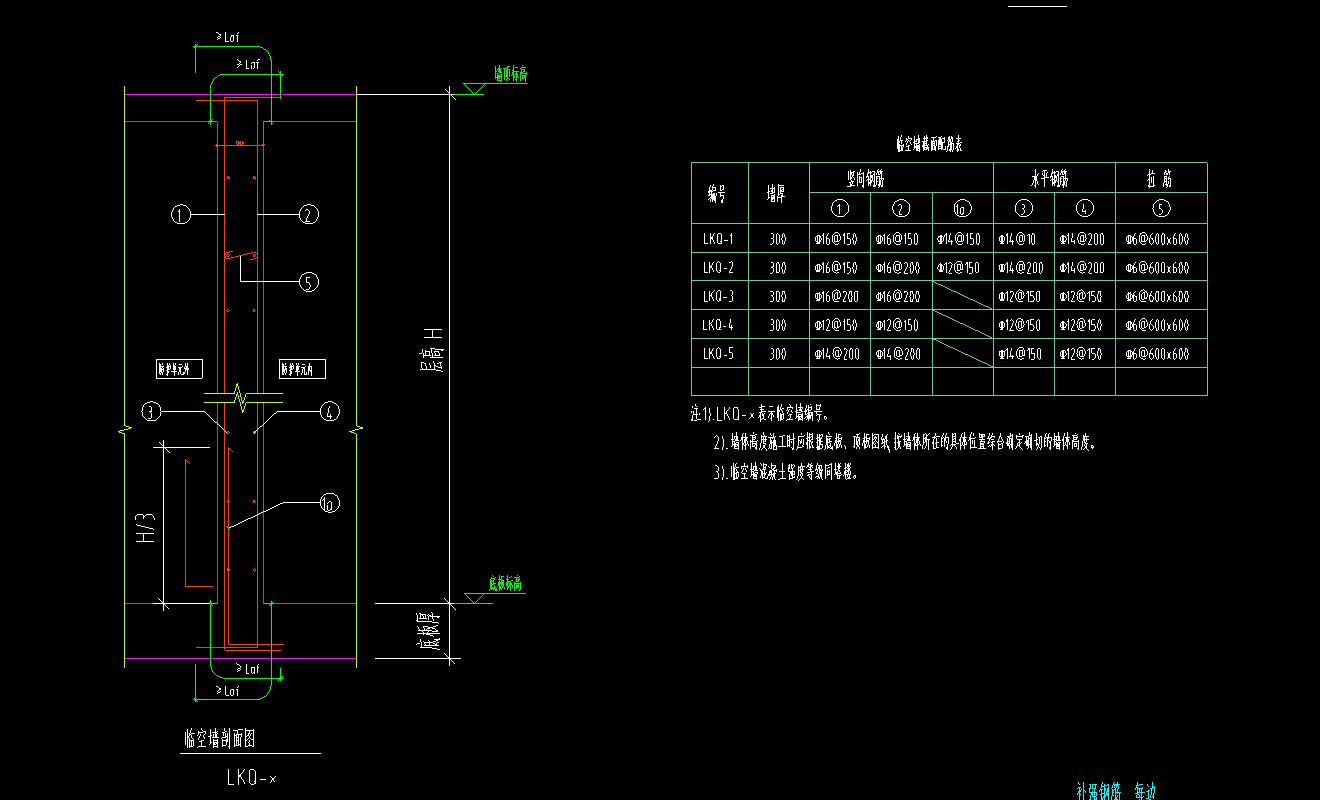
Task: Click the LKQ-3 row label
Action: pos(720,297)
